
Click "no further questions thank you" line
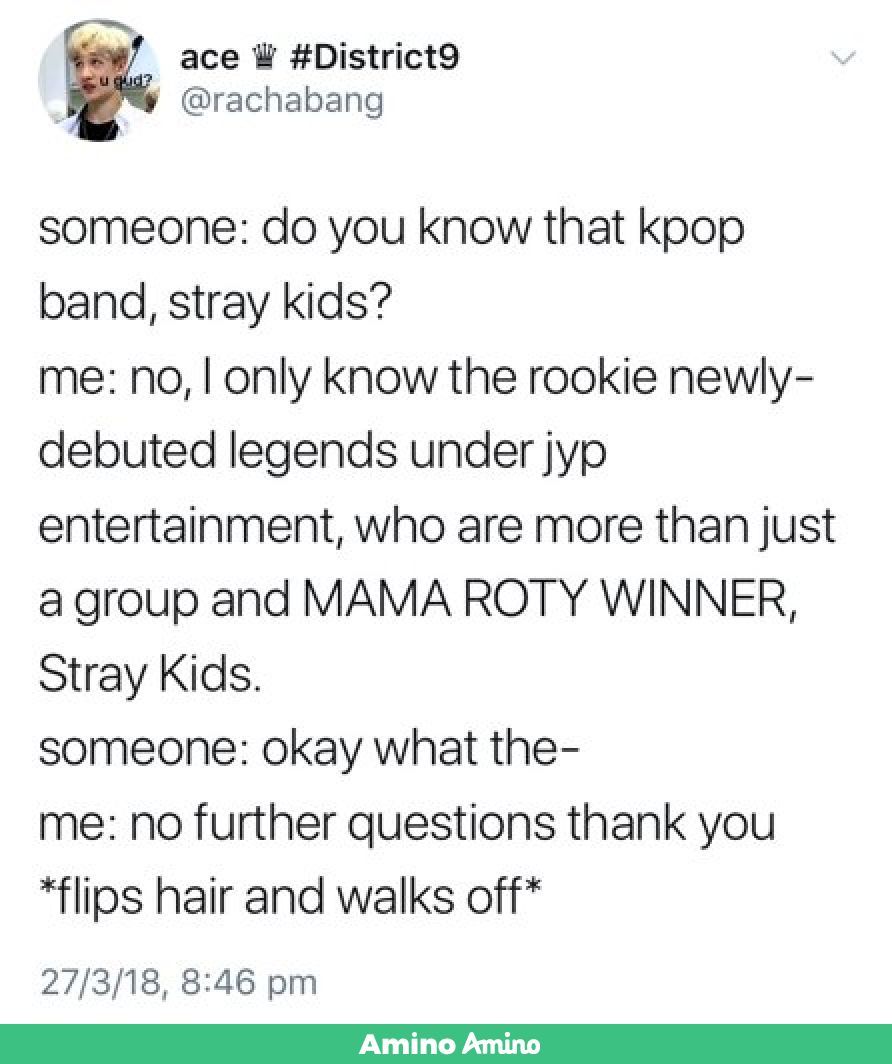[x=452, y=823]
